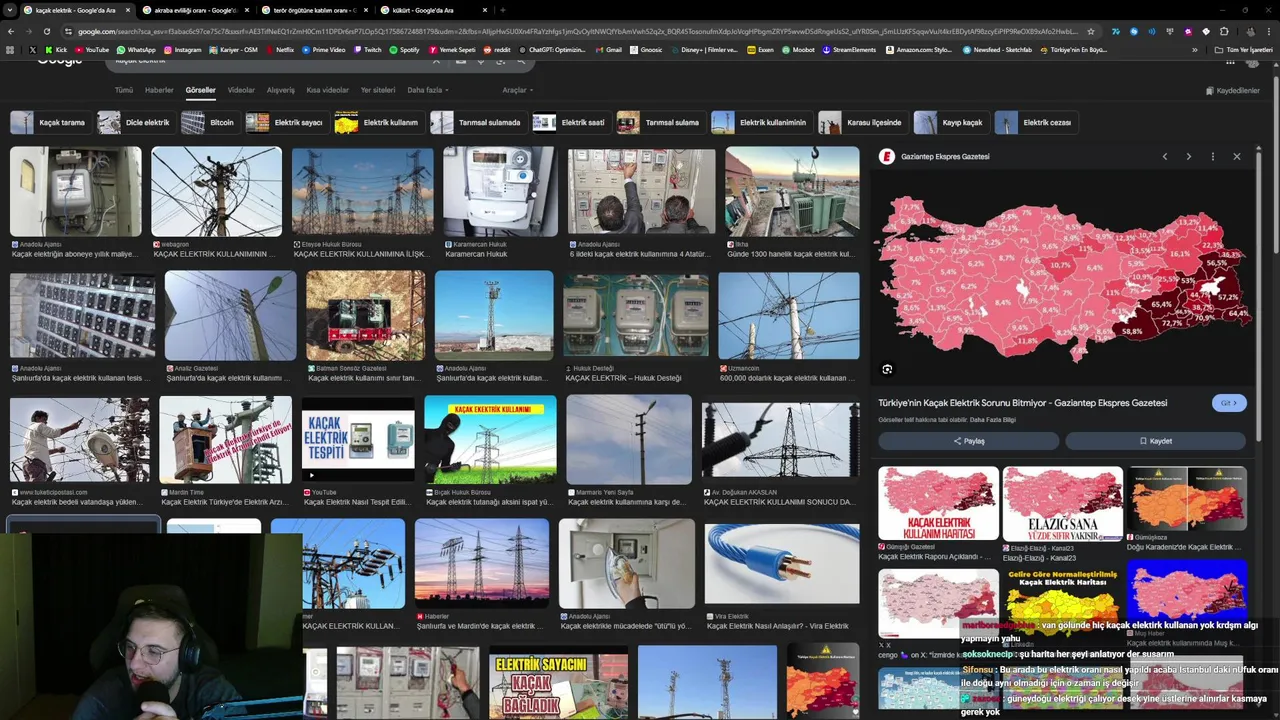Open the 'Karamercan Hukuk' image result
The height and width of the screenshot is (720, 1280).
coord(499,192)
